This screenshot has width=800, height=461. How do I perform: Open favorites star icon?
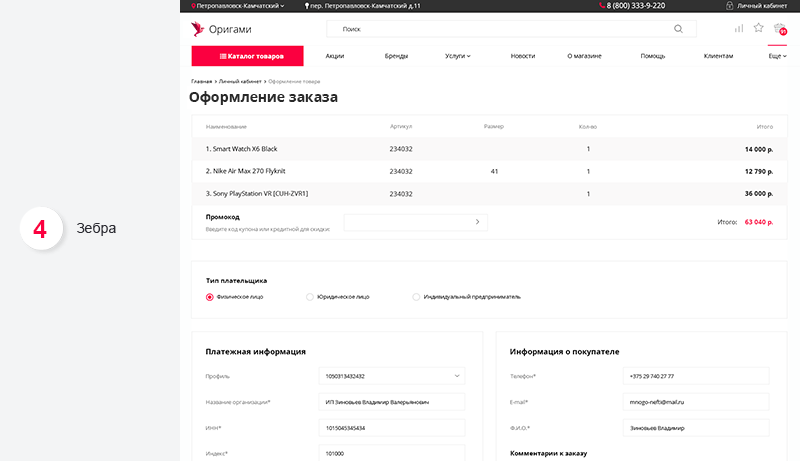pyautogui.click(x=759, y=28)
